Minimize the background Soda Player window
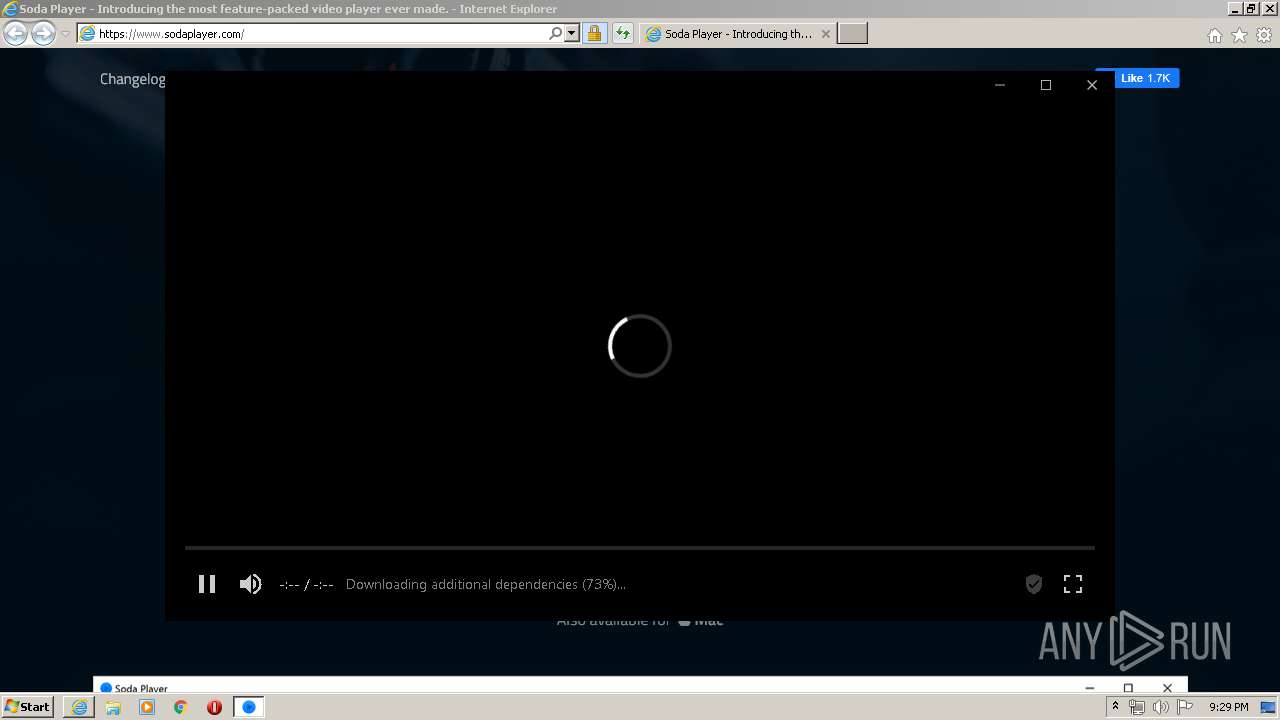Viewport: 1280px width, 720px height. (1090, 688)
